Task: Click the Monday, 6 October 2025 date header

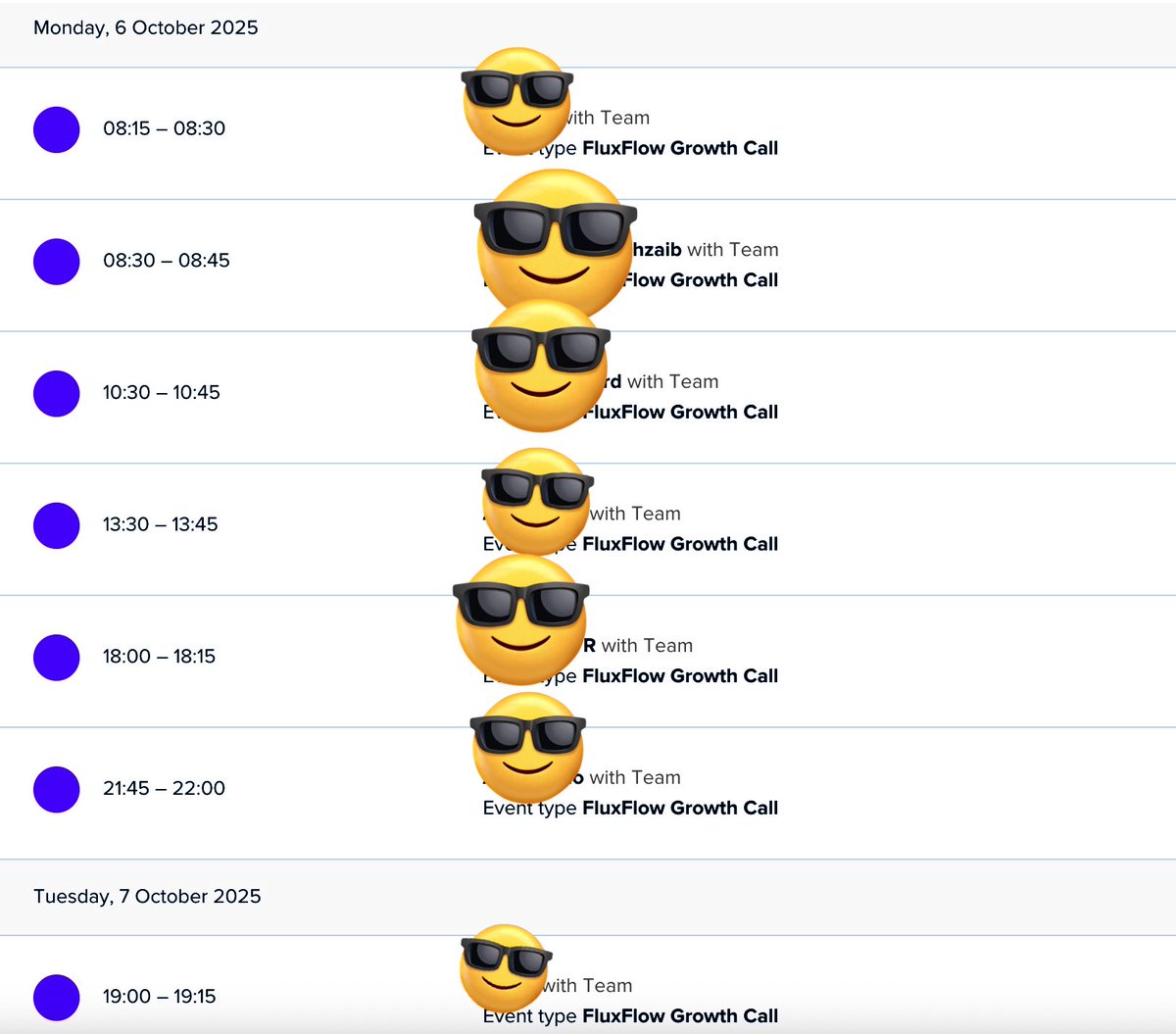Action: tap(146, 27)
